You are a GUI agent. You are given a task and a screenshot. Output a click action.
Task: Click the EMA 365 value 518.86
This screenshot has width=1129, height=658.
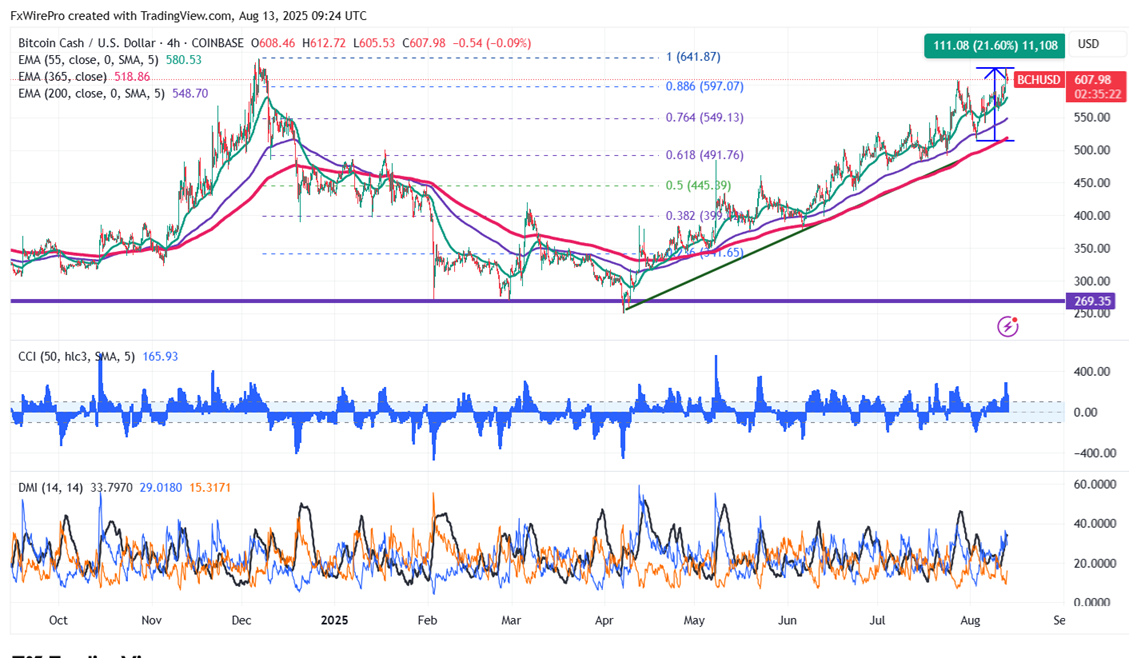tap(132, 76)
